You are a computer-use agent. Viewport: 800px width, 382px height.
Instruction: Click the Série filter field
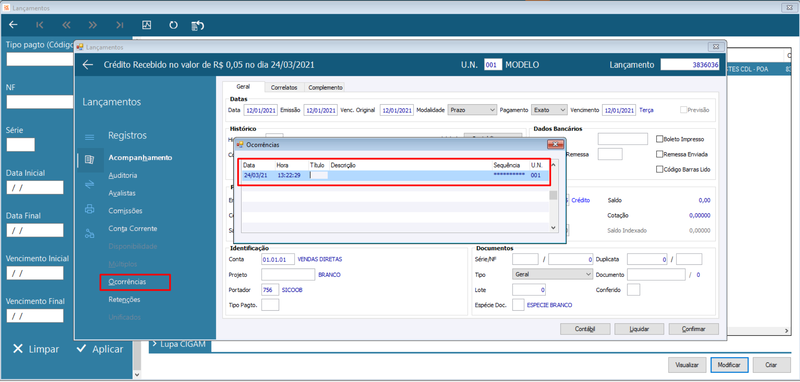tap(20, 144)
